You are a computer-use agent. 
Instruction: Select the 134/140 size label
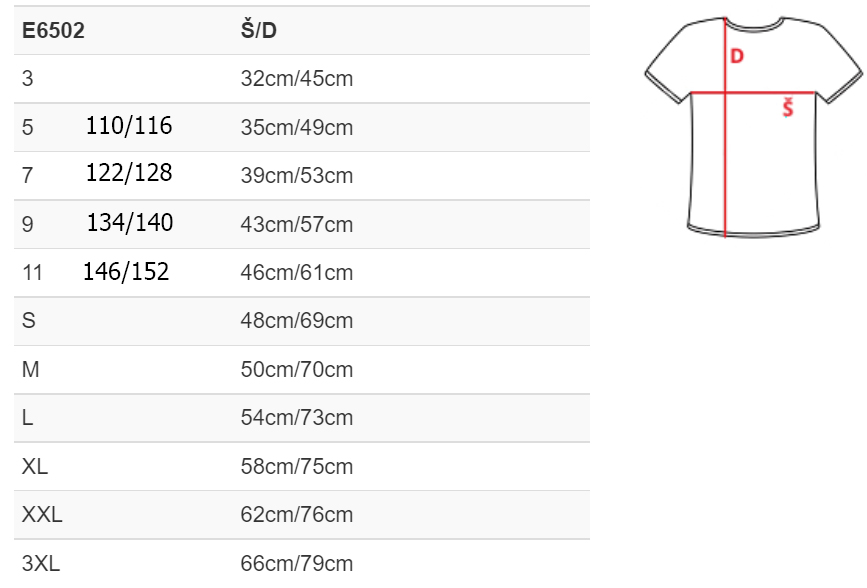(x=129, y=222)
